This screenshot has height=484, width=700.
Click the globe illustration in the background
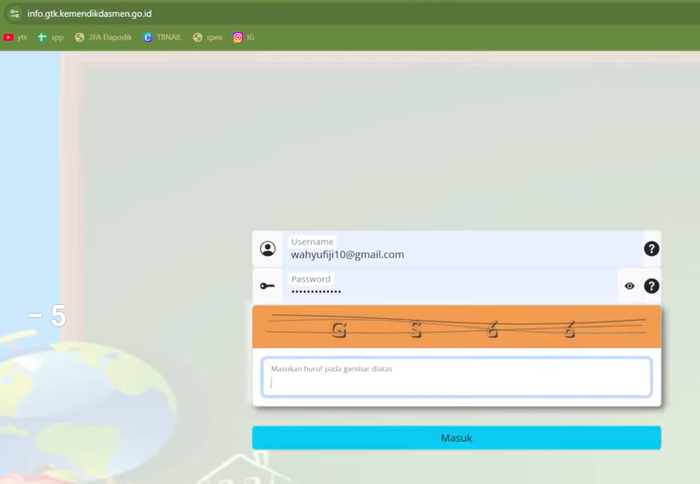pos(60,400)
